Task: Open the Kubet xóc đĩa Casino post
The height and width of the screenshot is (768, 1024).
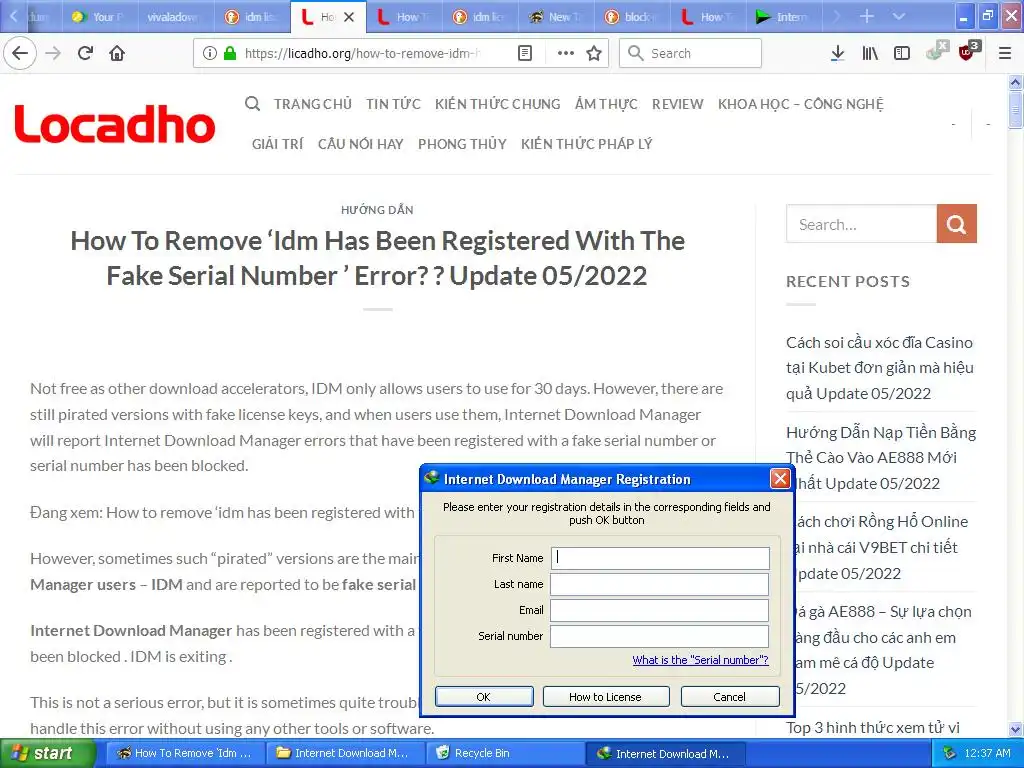Action: (x=880, y=368)
